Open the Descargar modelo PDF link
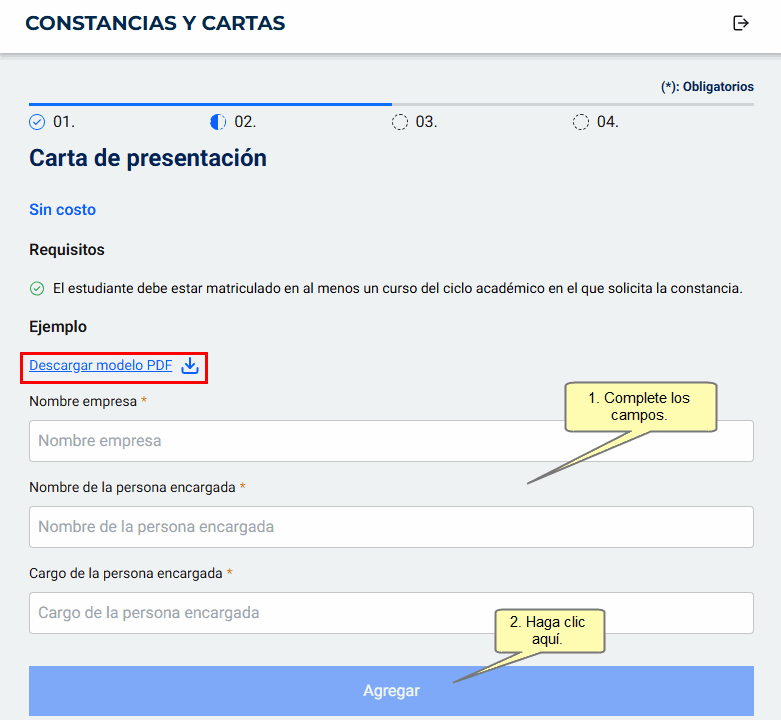The height and width of the screenshot is (720, 781). pos(101,366)
